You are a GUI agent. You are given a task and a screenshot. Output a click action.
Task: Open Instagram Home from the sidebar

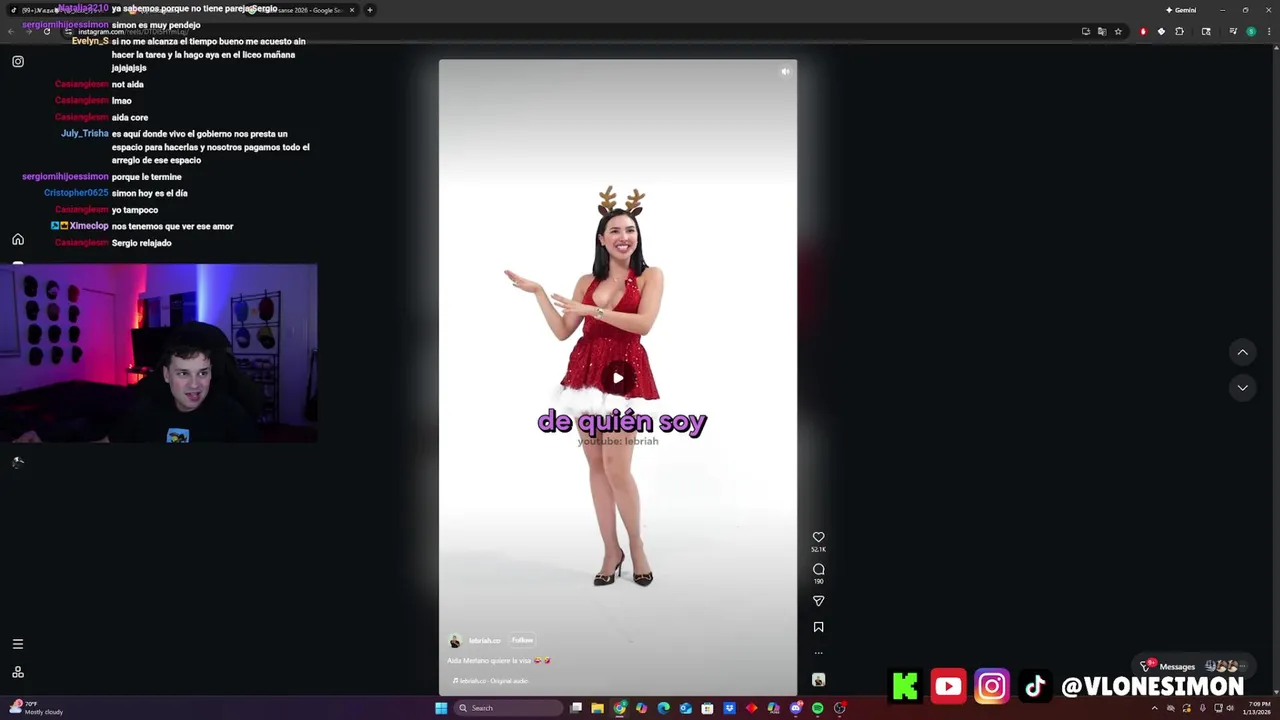point(18,239)
